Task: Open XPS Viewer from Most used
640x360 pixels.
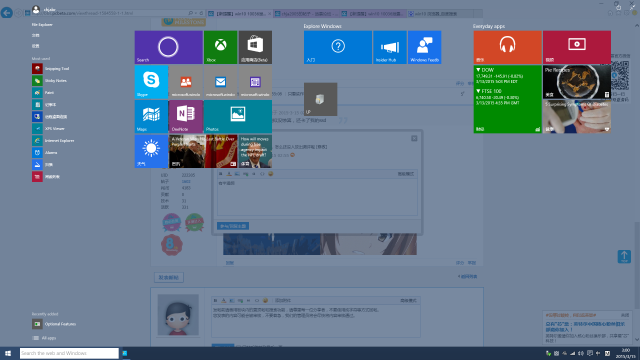Action: (x=49, y=129)
